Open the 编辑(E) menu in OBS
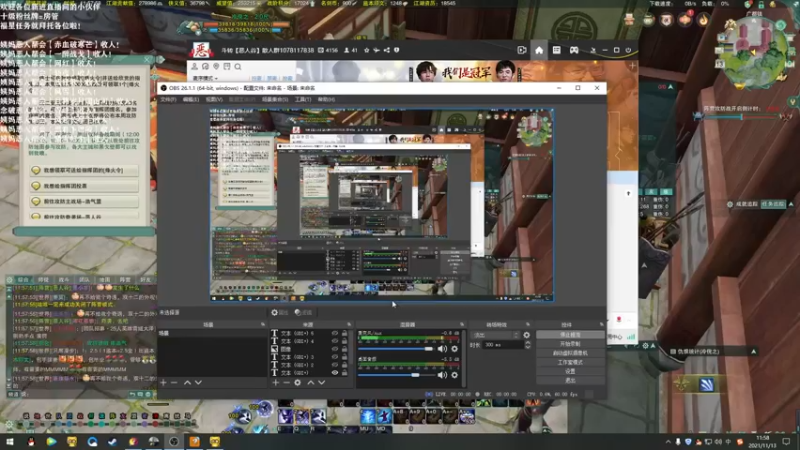This screenshot has width=800, height=450. point(191,99)
